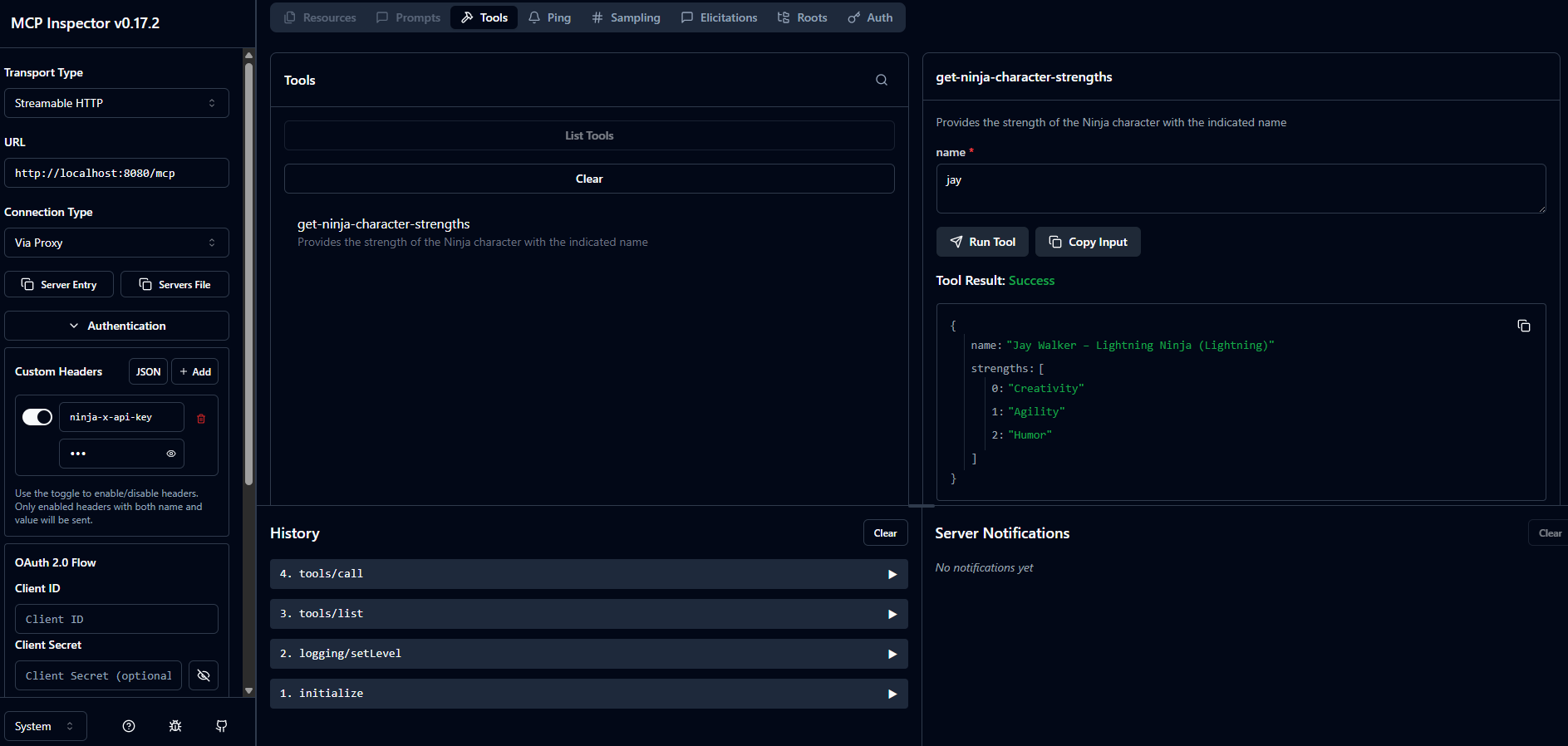Toggle Client Secret visibility

coord(204,675)
